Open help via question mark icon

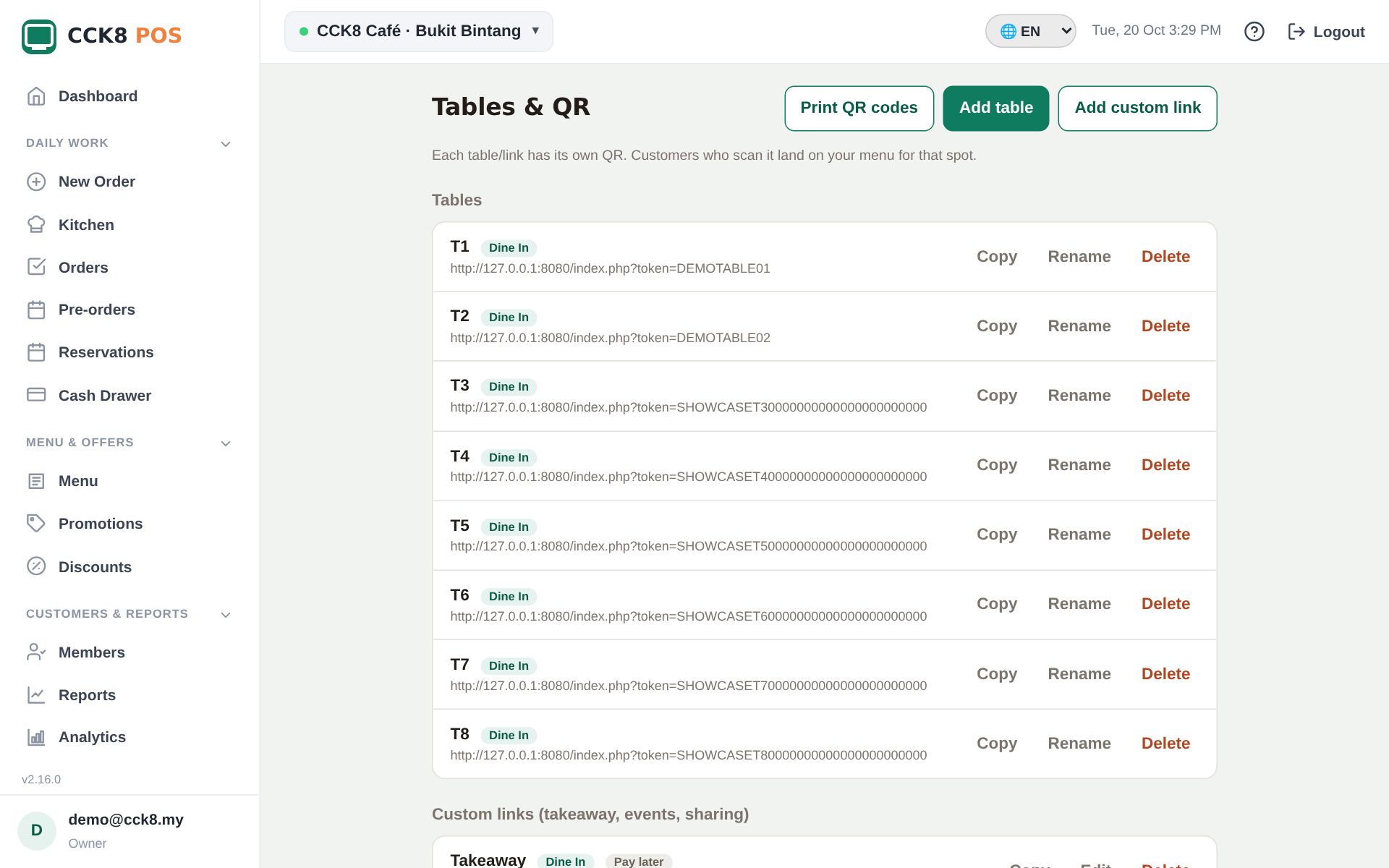1254,31
